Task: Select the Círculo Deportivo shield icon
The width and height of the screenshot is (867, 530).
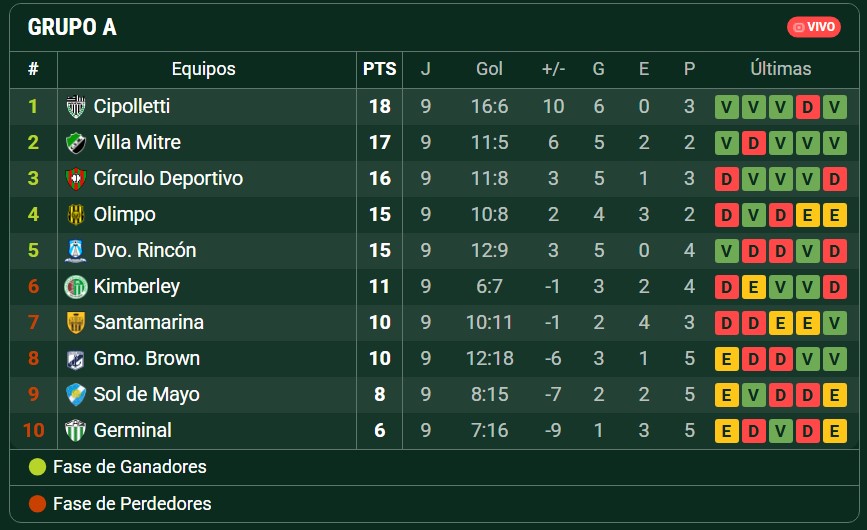Action: [x=76, y=179]
